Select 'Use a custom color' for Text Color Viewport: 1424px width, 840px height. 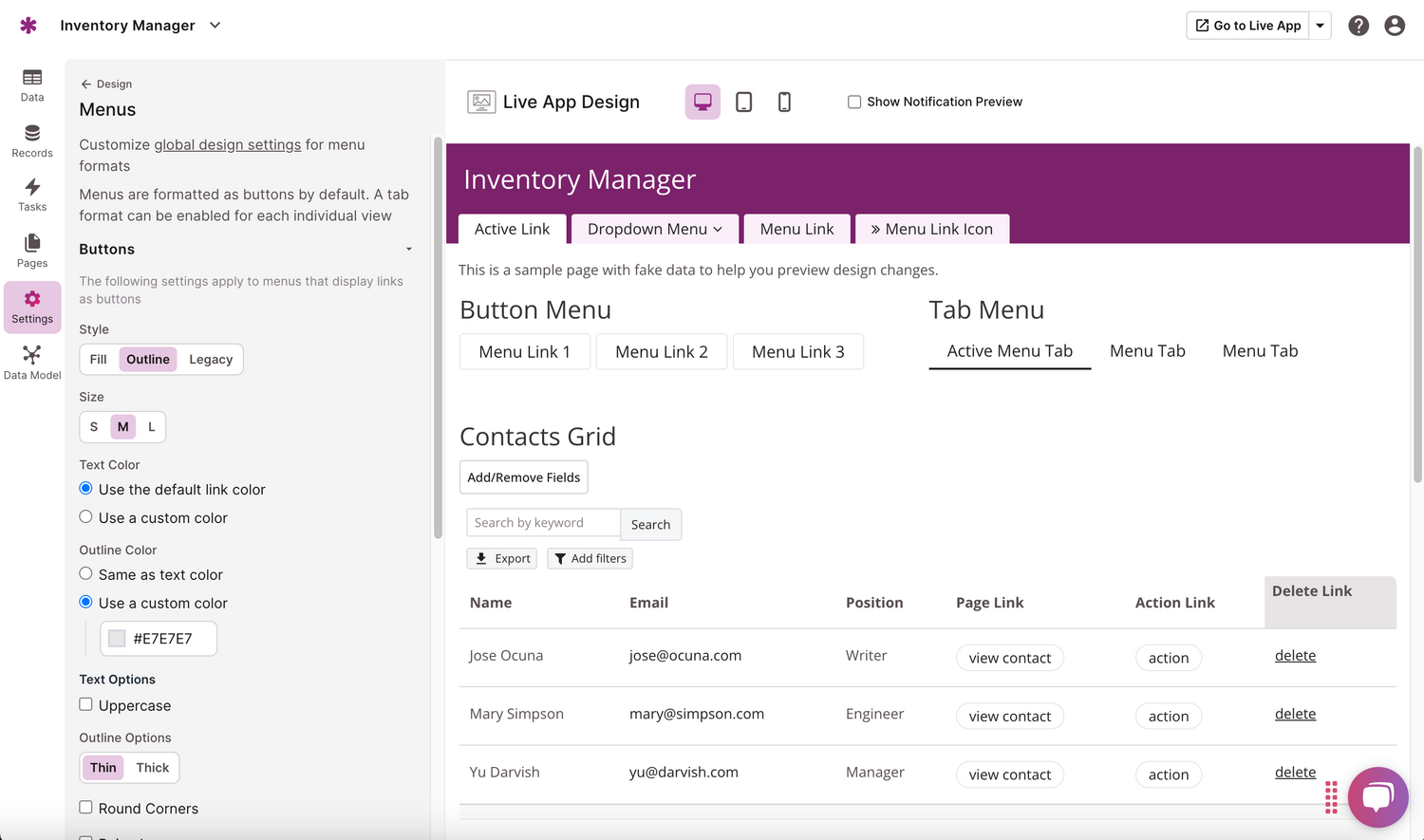[x=86, y=517]
